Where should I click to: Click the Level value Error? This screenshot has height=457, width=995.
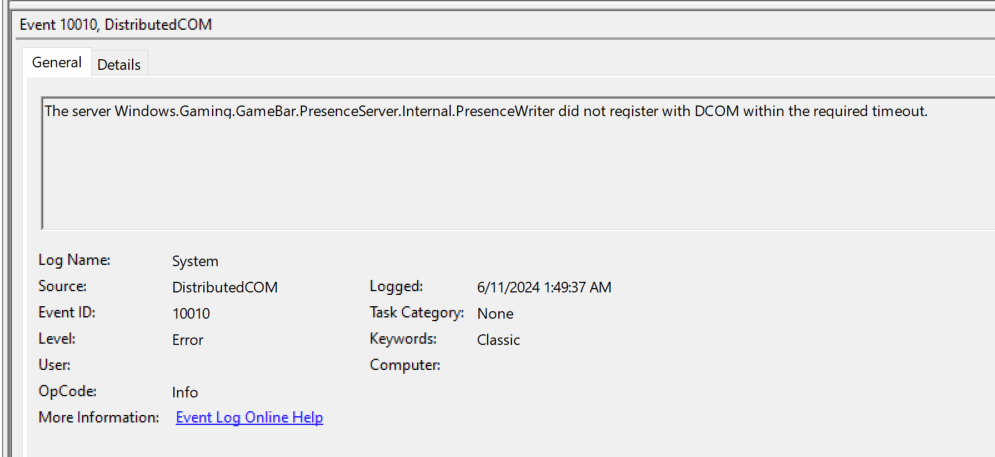coord(187,340)
